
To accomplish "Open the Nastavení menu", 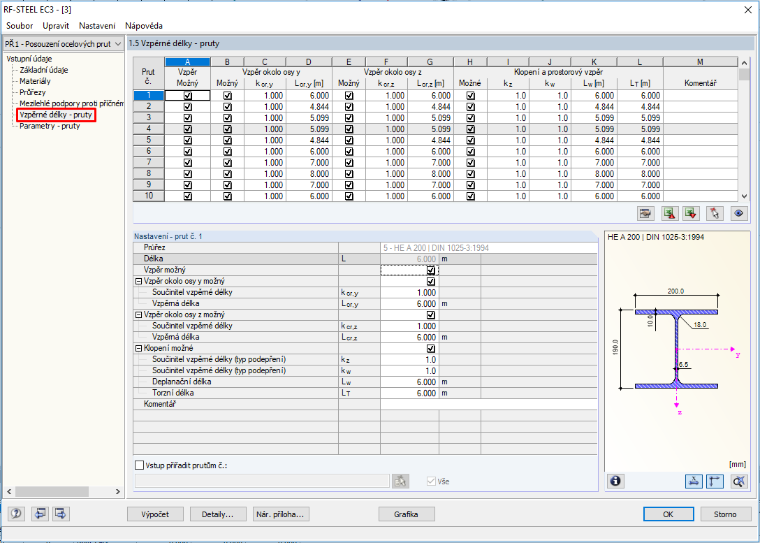I will (97, 26).
